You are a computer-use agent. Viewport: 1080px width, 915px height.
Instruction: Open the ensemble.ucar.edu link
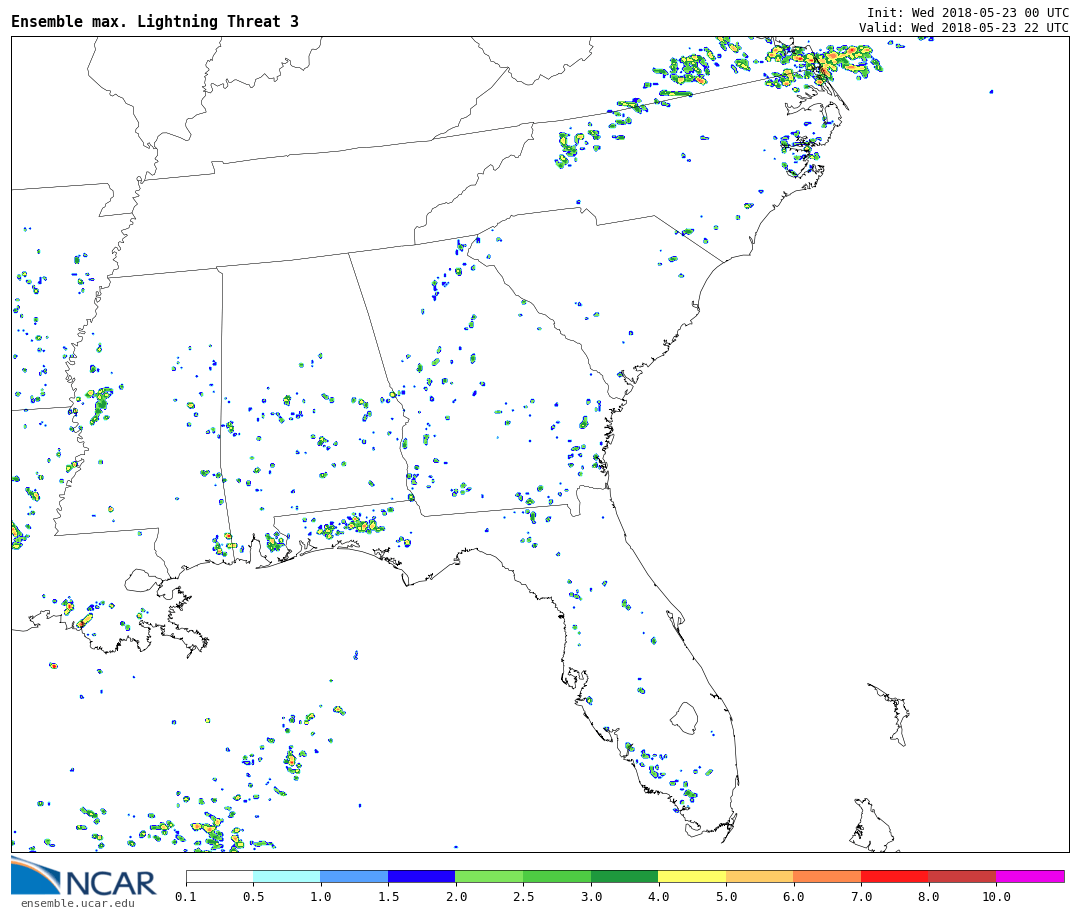[x=77, y=904]
